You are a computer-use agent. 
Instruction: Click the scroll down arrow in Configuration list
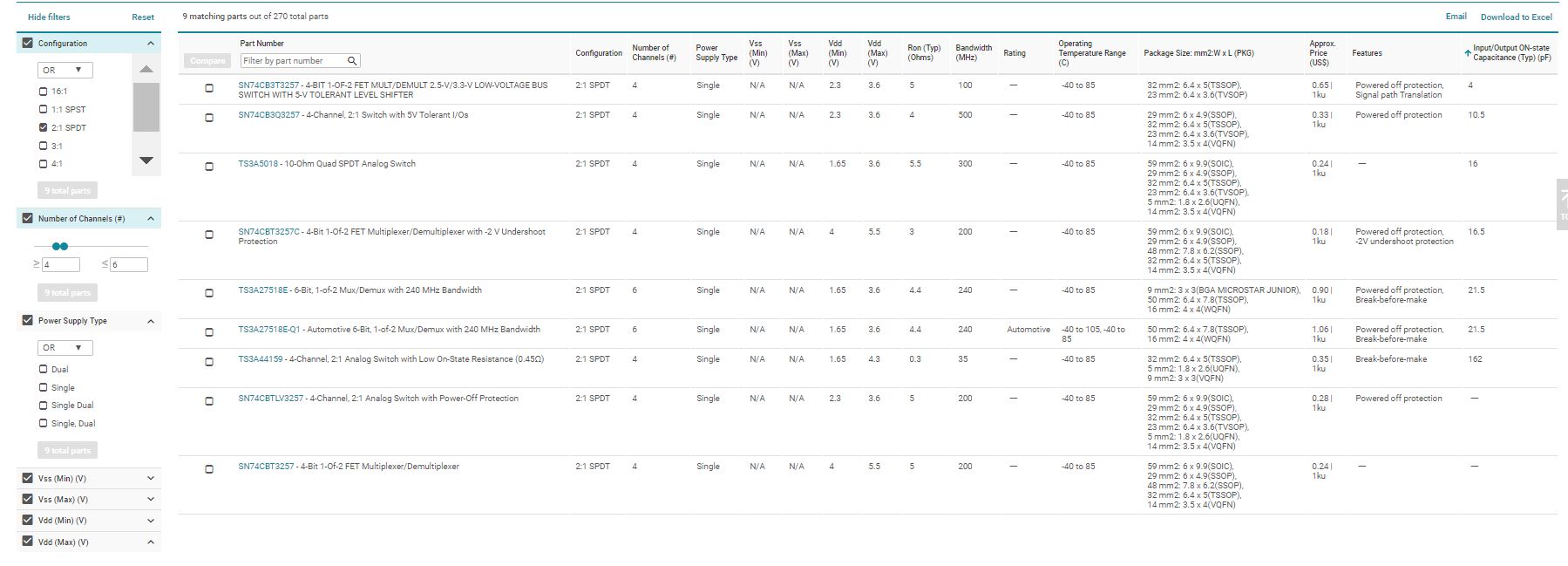(x=146, y=160)
